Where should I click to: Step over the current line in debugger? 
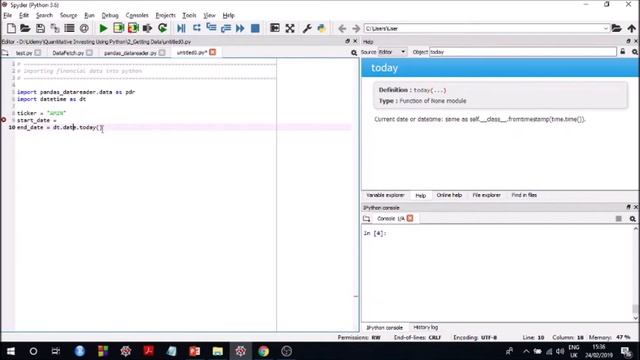[x=197, y=28]
